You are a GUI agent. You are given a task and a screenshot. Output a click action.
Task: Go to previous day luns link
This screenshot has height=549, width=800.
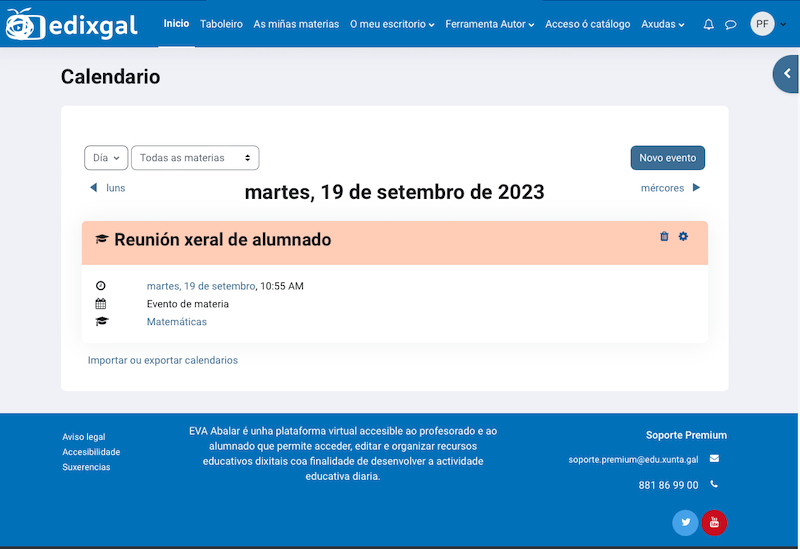(x=115, y=188)
